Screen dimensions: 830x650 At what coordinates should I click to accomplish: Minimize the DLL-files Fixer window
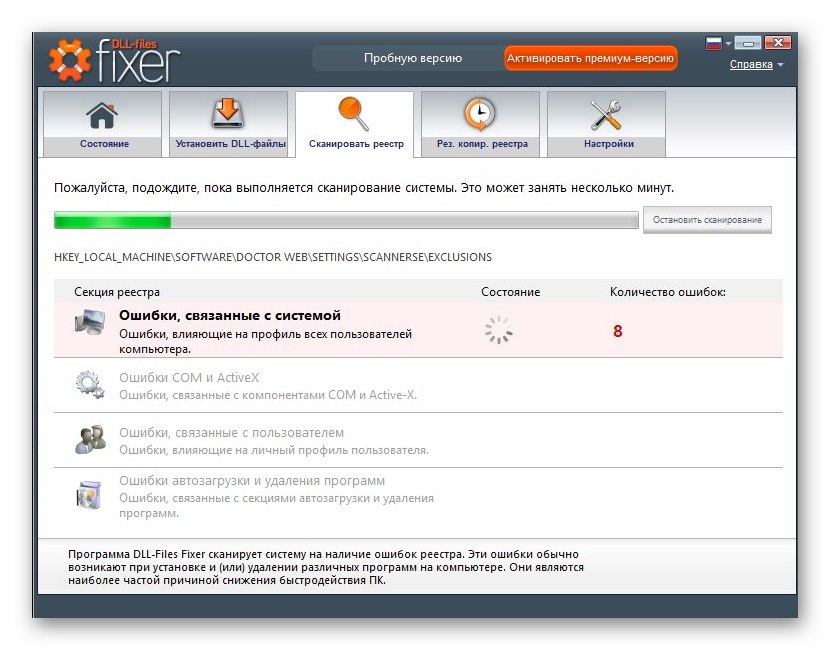[x=747, y=43]
